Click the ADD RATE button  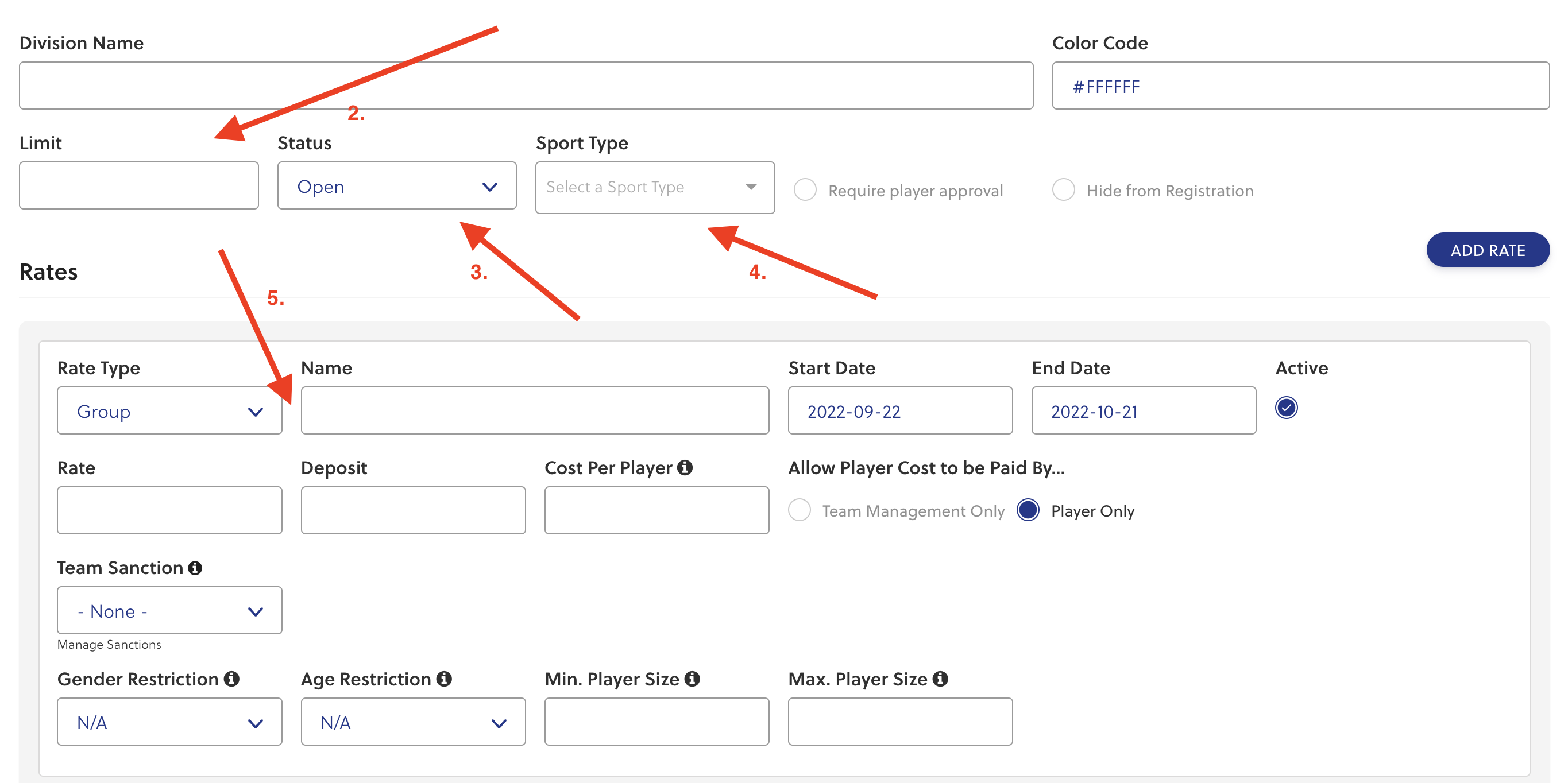coord(1488,250)
